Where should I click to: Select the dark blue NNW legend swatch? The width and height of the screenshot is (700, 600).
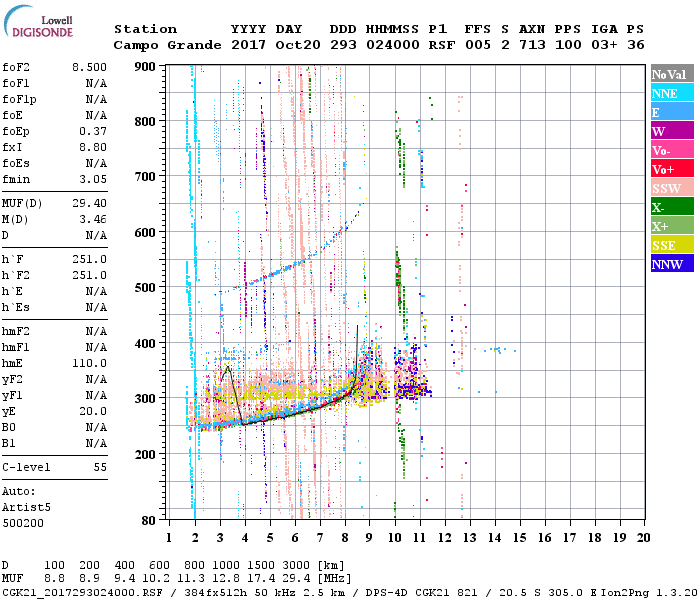(x=668, y=264)
